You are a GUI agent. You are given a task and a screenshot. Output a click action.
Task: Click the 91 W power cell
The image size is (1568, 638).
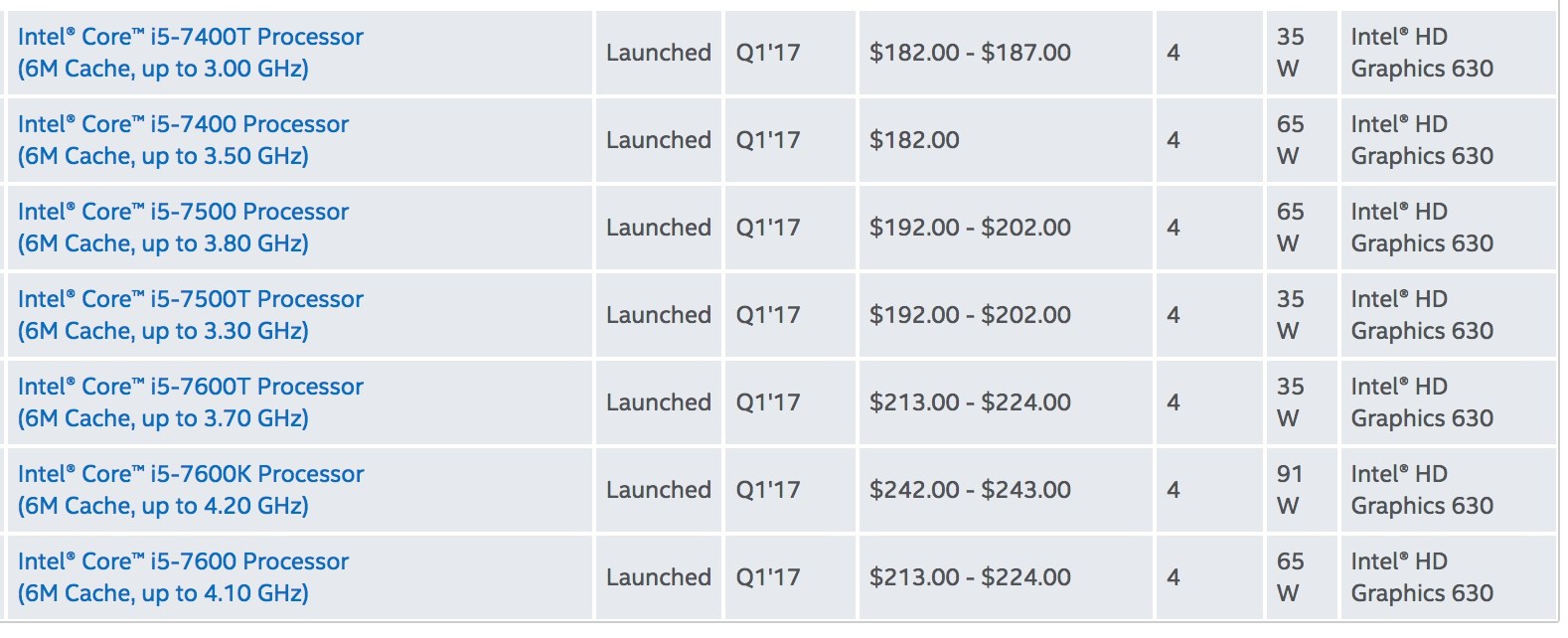[x=1289, y=490]
